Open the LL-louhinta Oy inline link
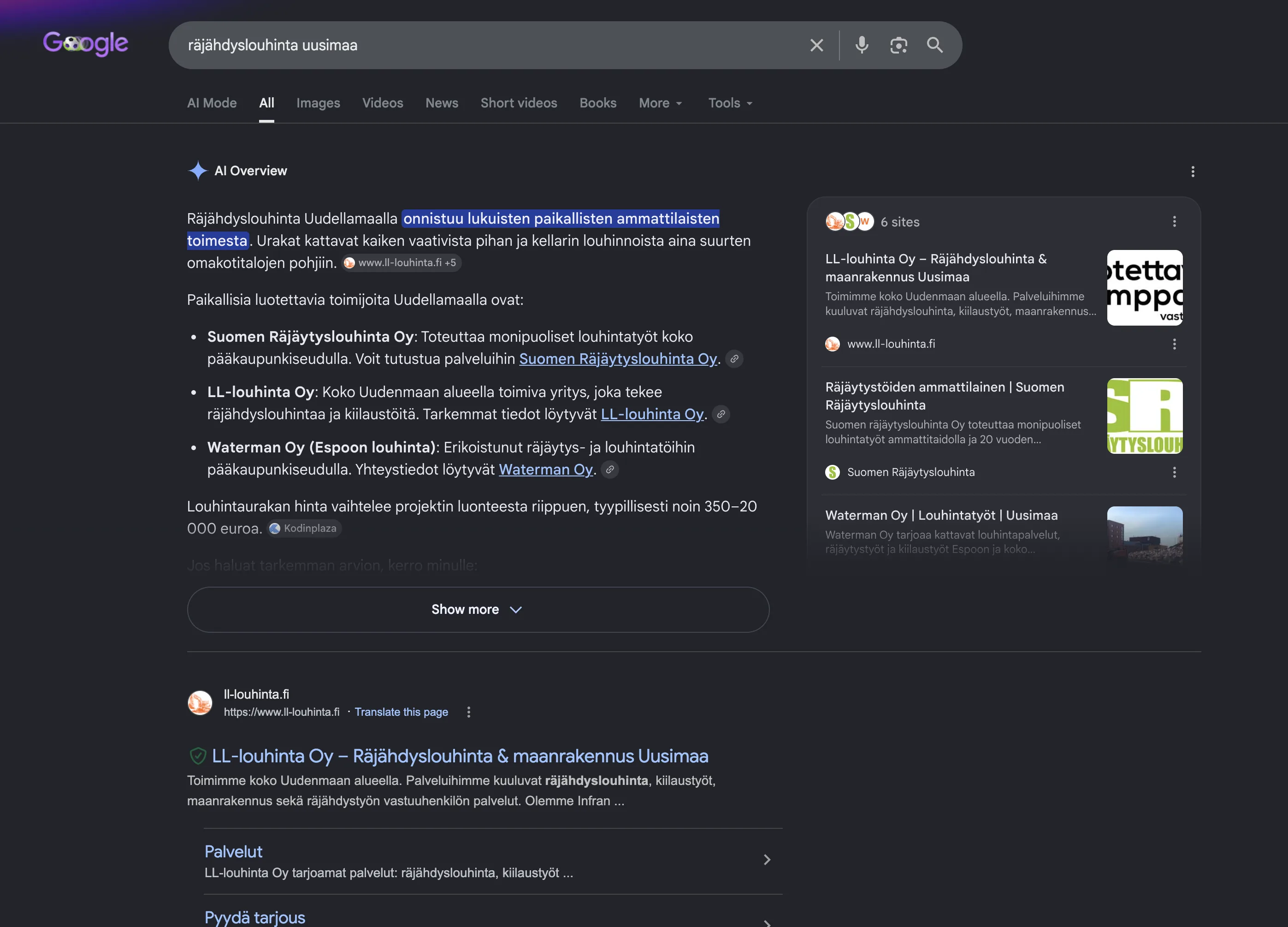 click(652, 415)
